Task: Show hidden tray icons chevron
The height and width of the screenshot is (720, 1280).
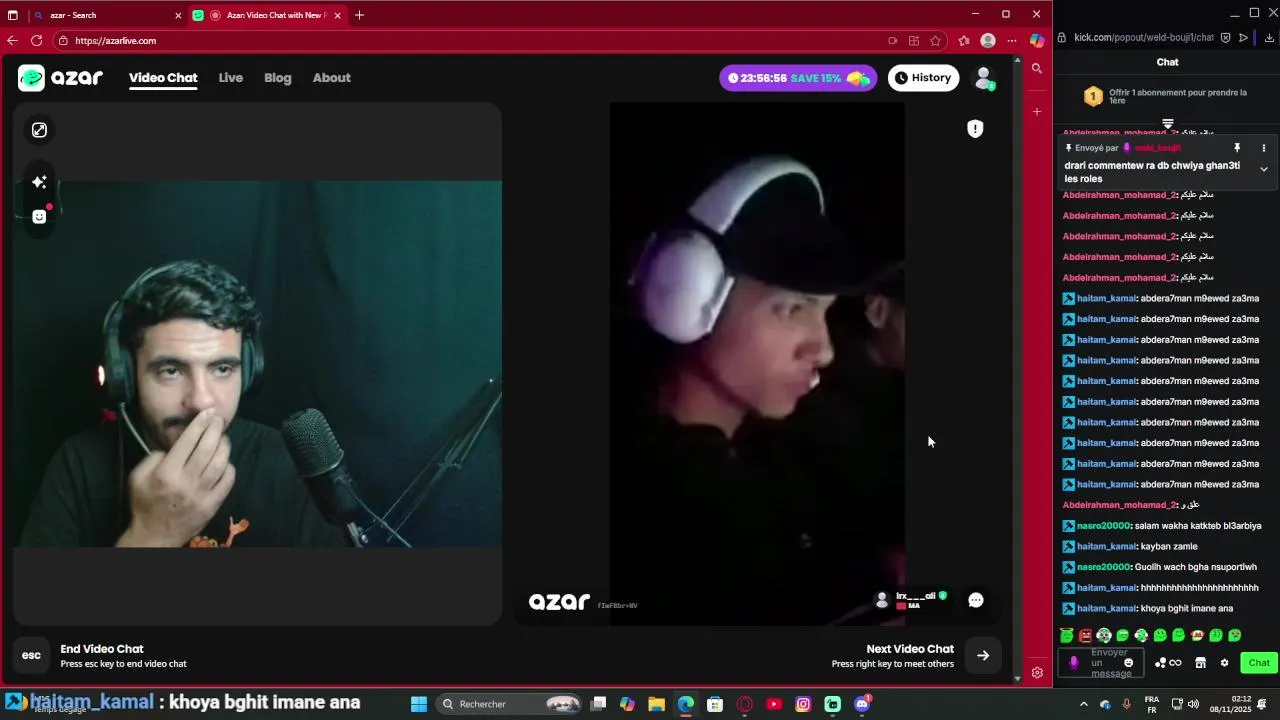Action: [1084, 704]
